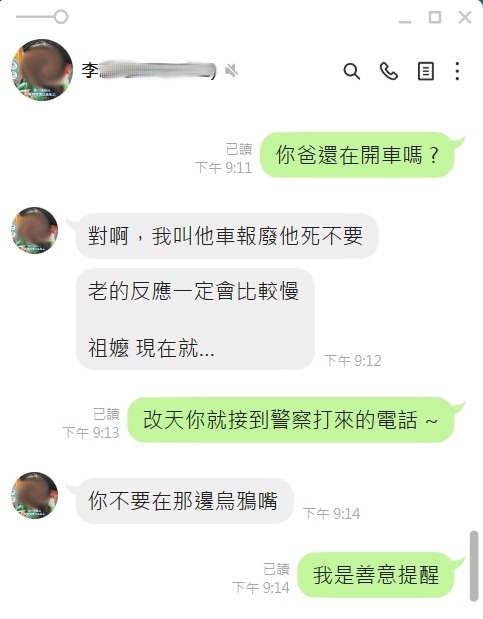
Task: Maximize the chat window
Action: pos(435,18)
